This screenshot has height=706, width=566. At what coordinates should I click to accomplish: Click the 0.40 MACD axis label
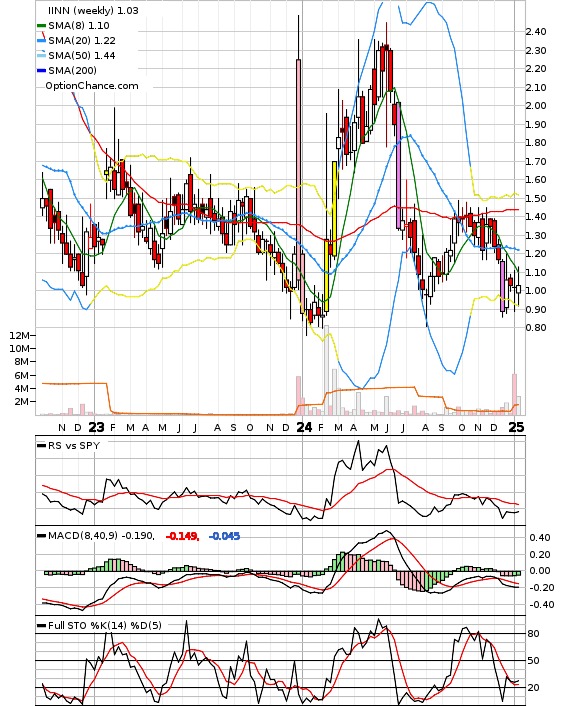[x=539, y=538]
